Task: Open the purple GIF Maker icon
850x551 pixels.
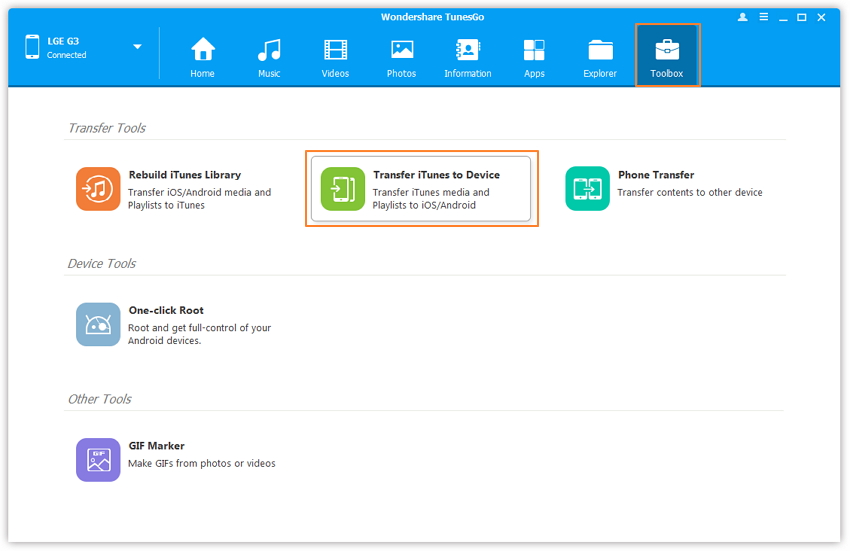Action: (98, 460)
